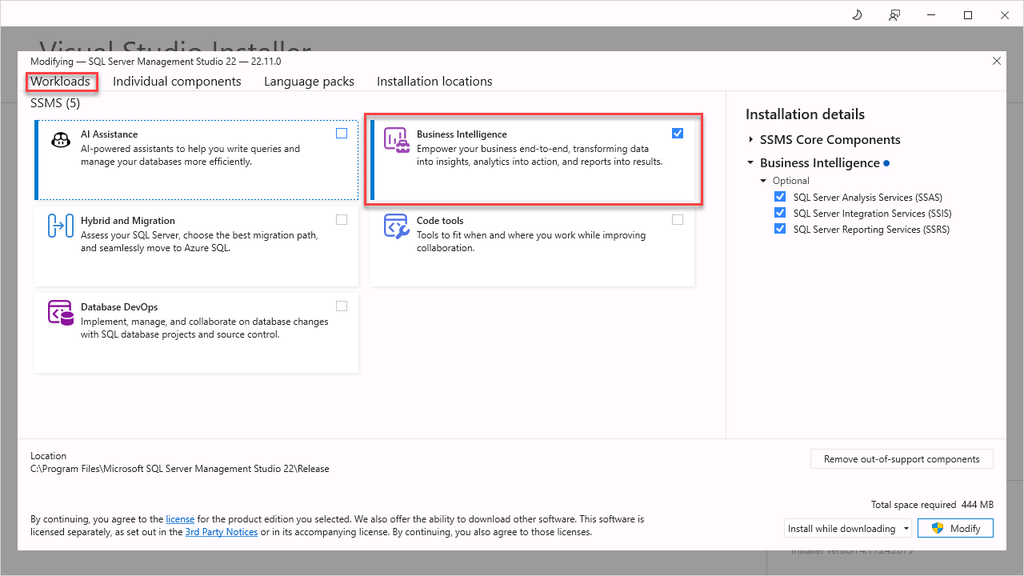Screen dimensions: 1024x576
Task: Click the Installation details heading
Action: coord(805,114)
